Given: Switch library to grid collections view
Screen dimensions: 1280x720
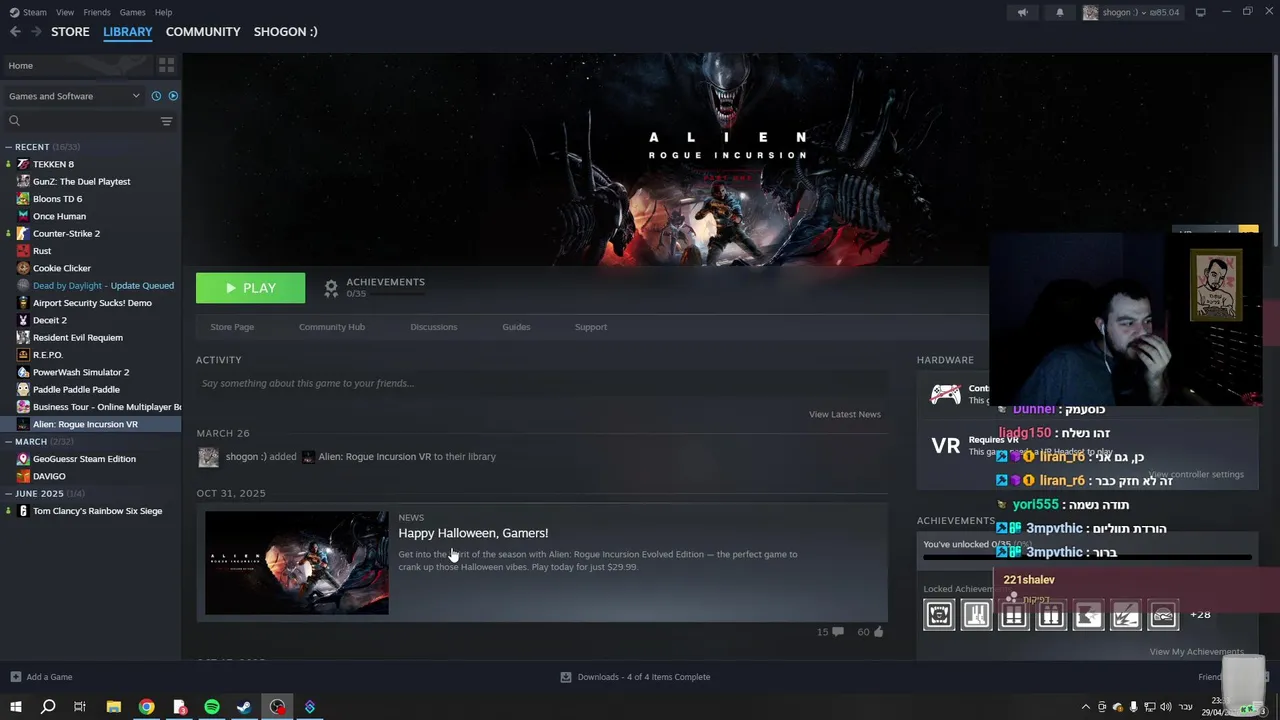Looking at the screenshot, I should coord(166,65).
